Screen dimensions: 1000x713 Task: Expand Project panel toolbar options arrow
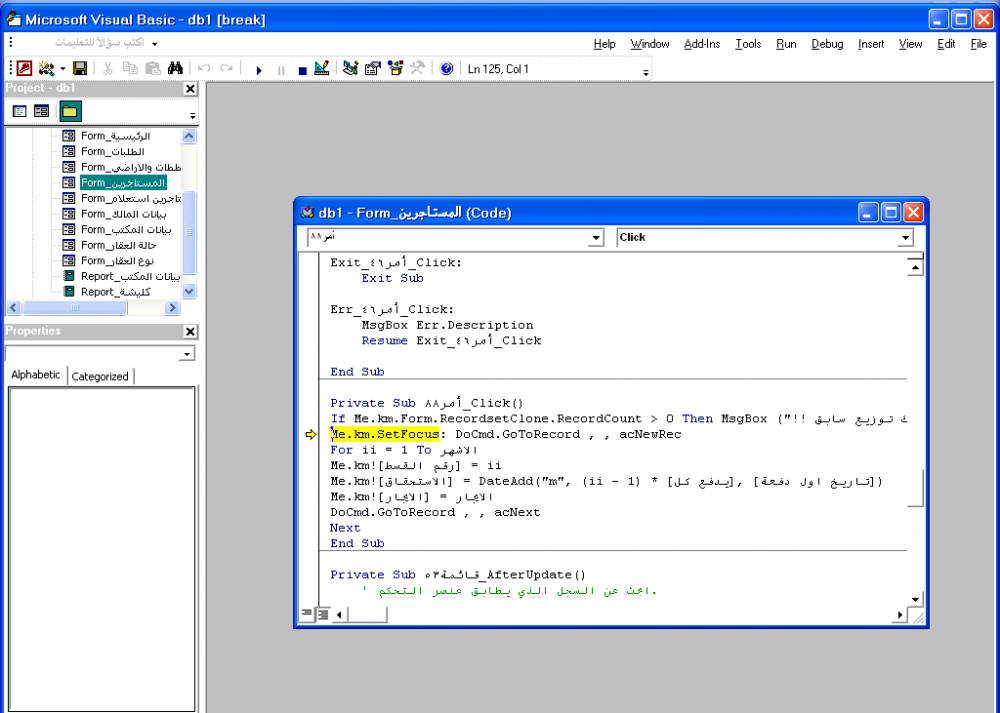[192, 115]
